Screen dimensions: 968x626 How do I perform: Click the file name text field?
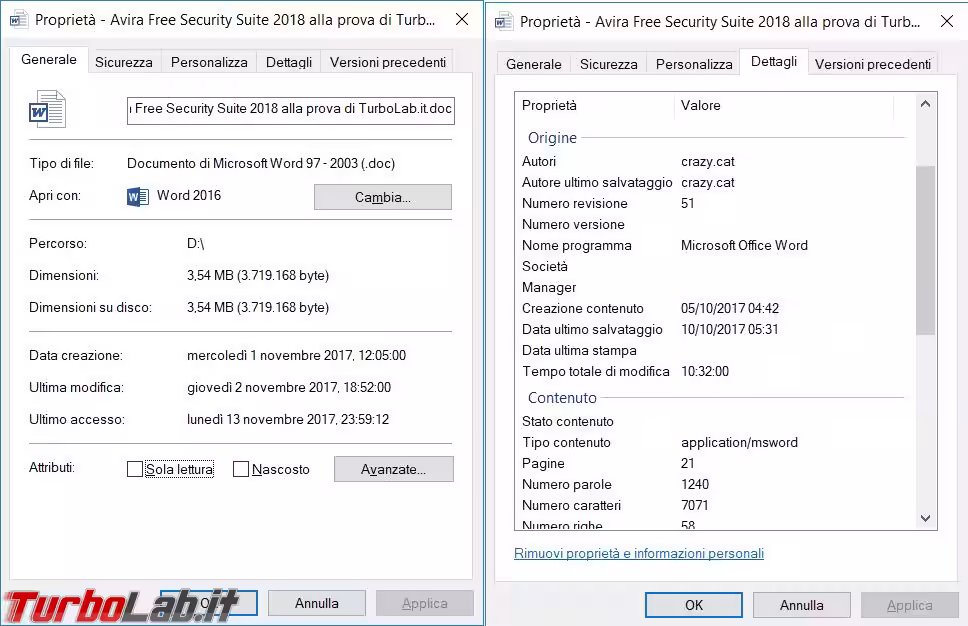point(291,111)
